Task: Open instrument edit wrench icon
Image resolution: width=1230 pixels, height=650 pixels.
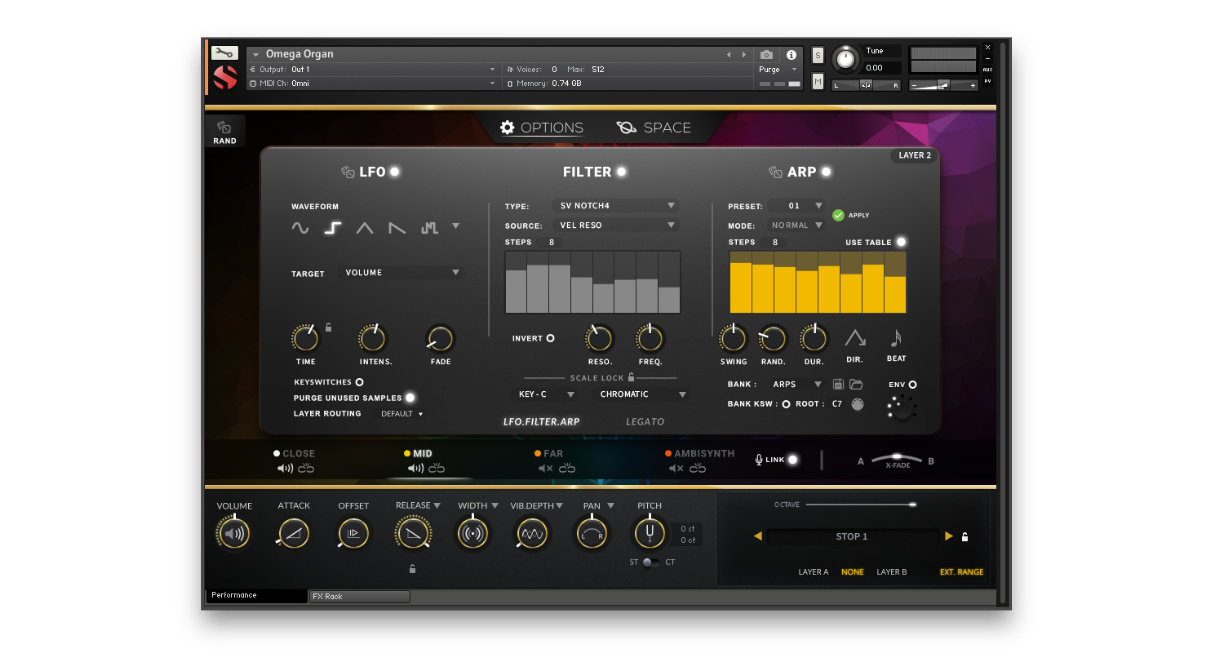Action: pos(225,53)
